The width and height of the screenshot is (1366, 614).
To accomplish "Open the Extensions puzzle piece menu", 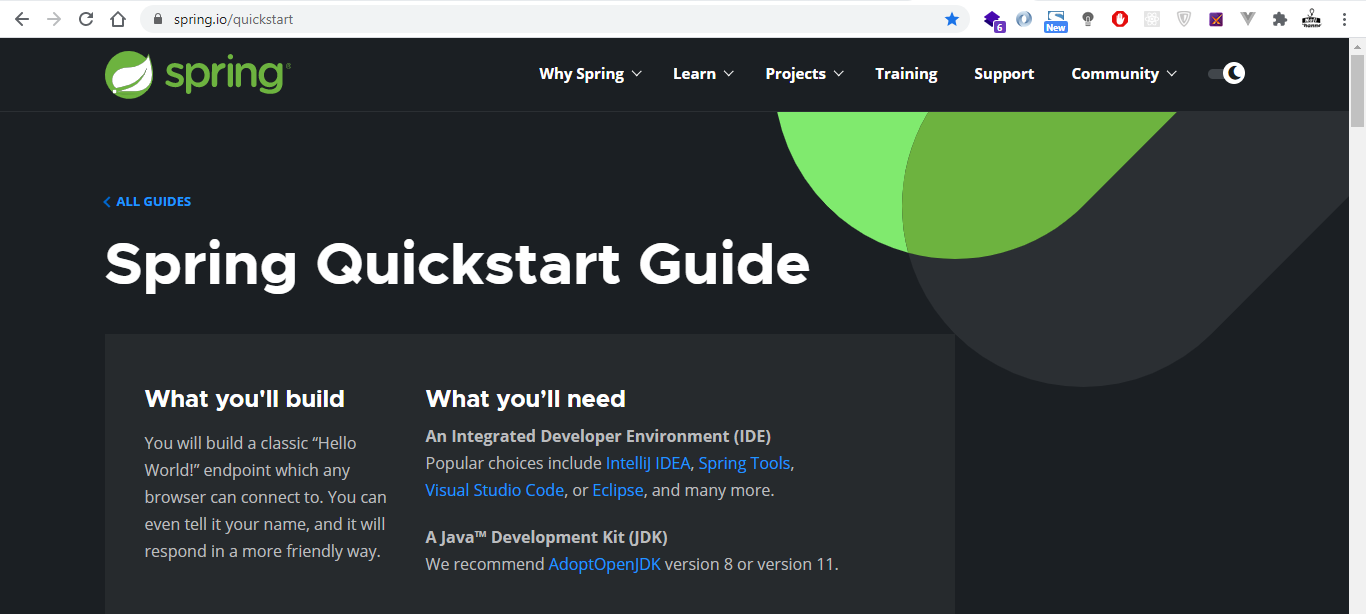I will pos(1279,19).
